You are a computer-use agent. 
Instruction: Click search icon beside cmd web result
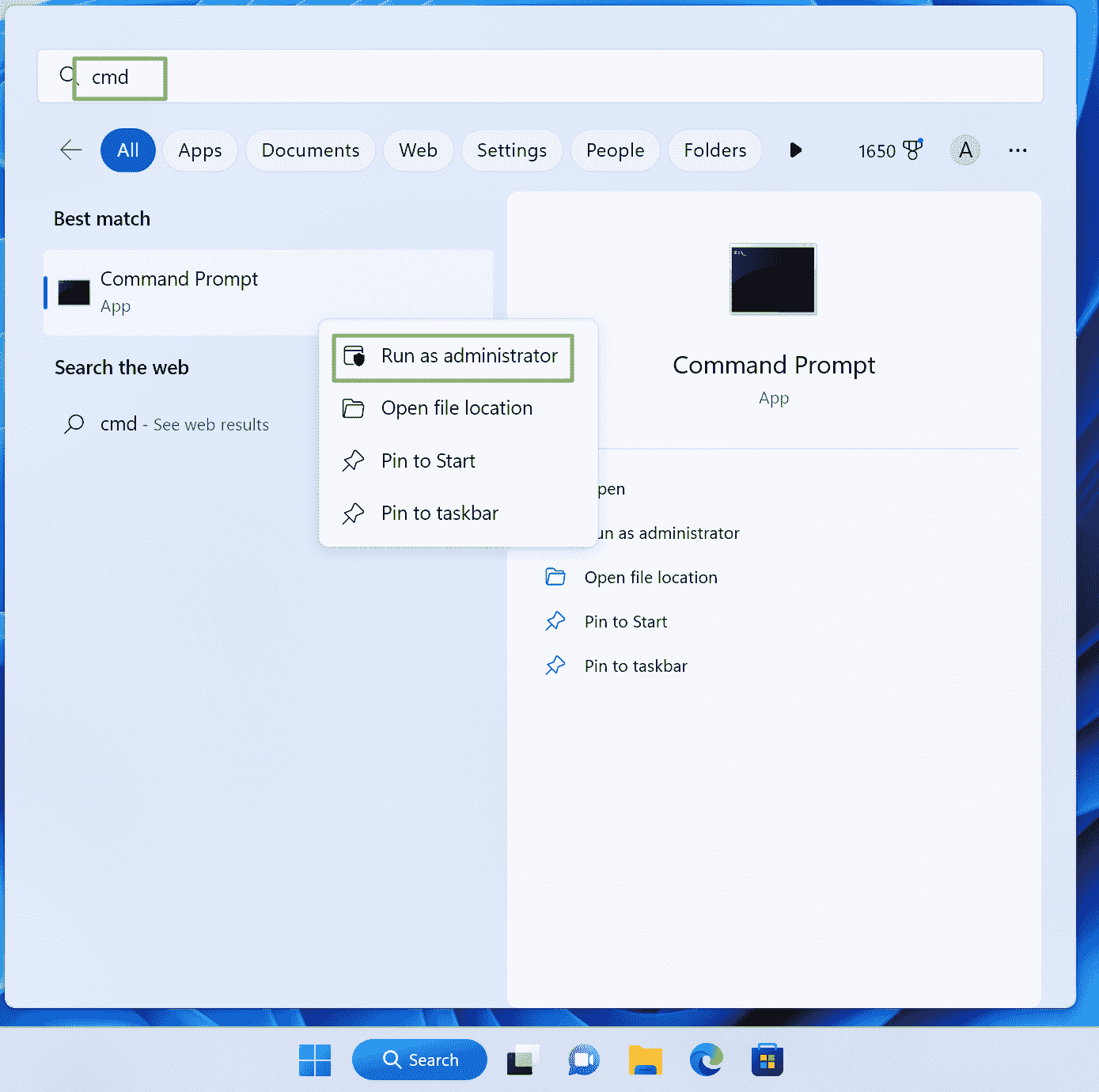click(74, 424)
